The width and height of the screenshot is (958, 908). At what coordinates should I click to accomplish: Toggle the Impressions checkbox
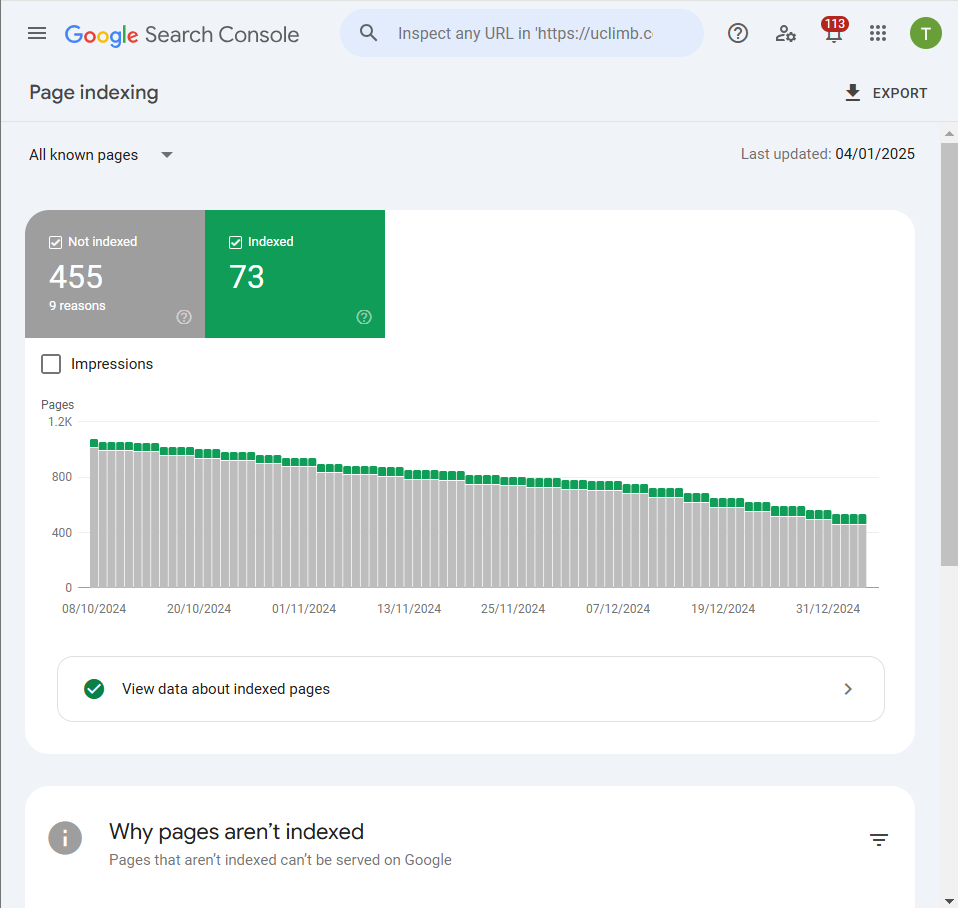click(51, 364)
